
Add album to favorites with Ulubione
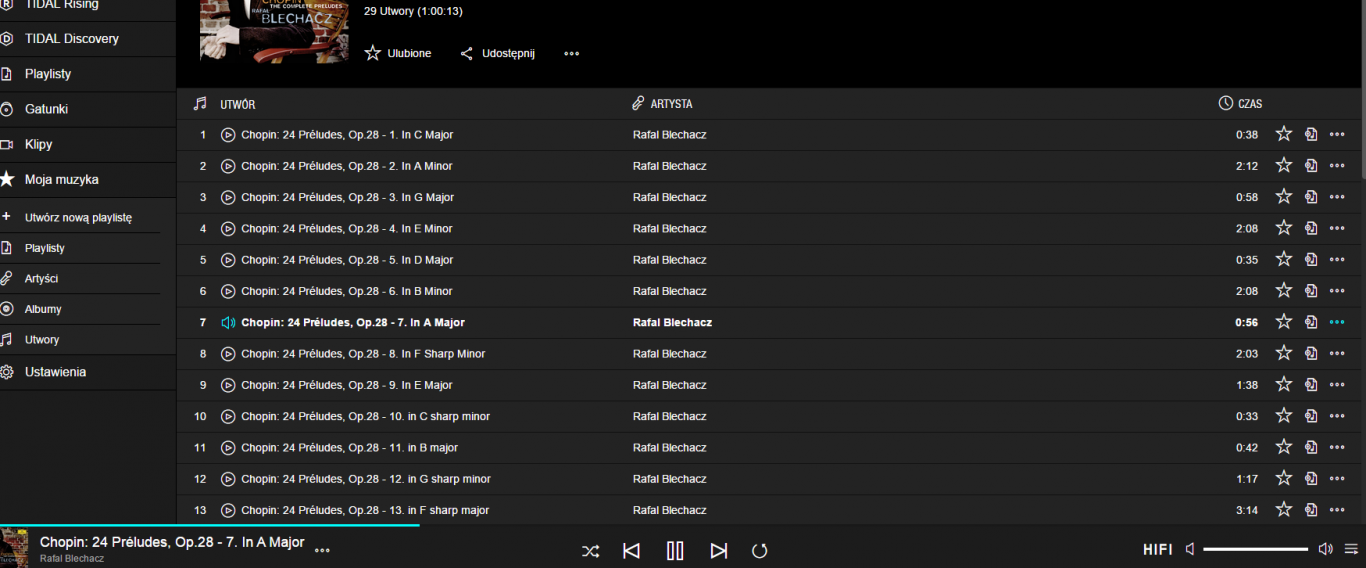tap(398, 53)
